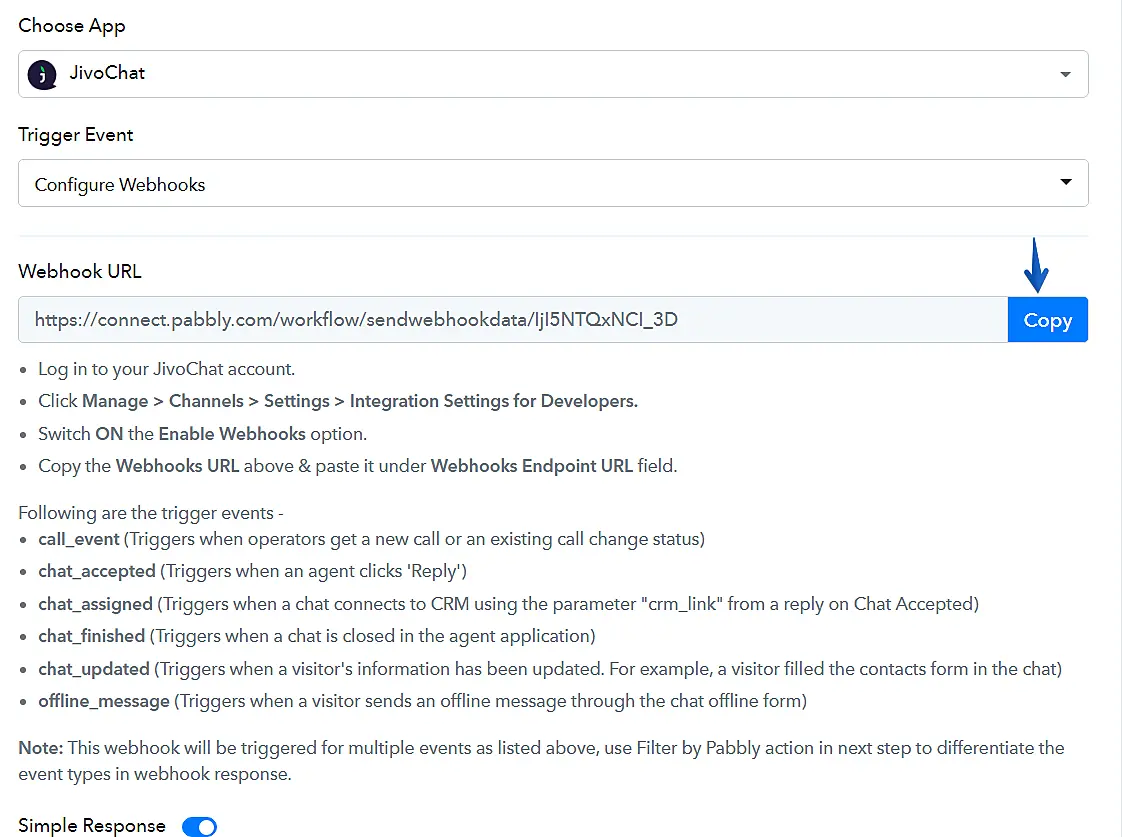Image resolution: width=1122 pixels, height=837 pixels.
Task: Click the Choose App label
Action: (72, 26)
